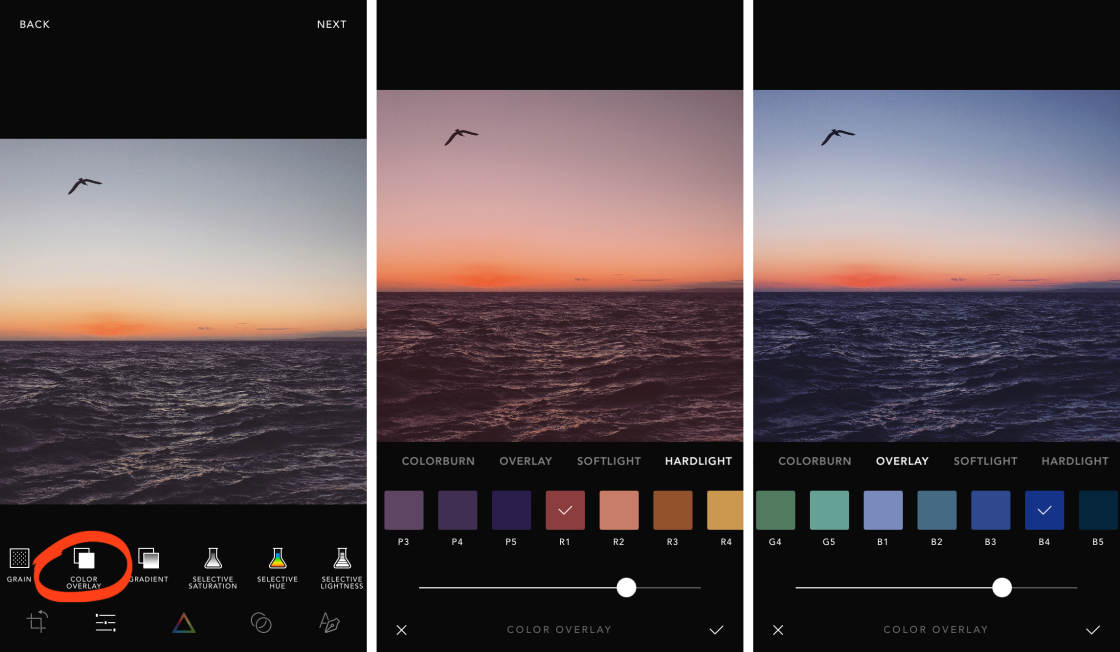
Task: Pick the R2 salmon color swatch
Action: pos(619,510)
